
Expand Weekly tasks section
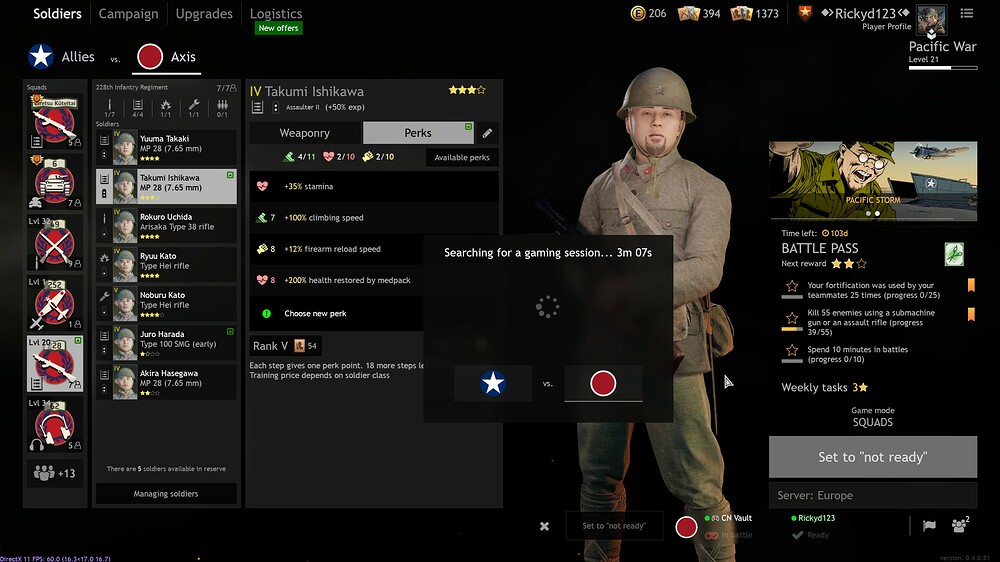click(824, 387)
